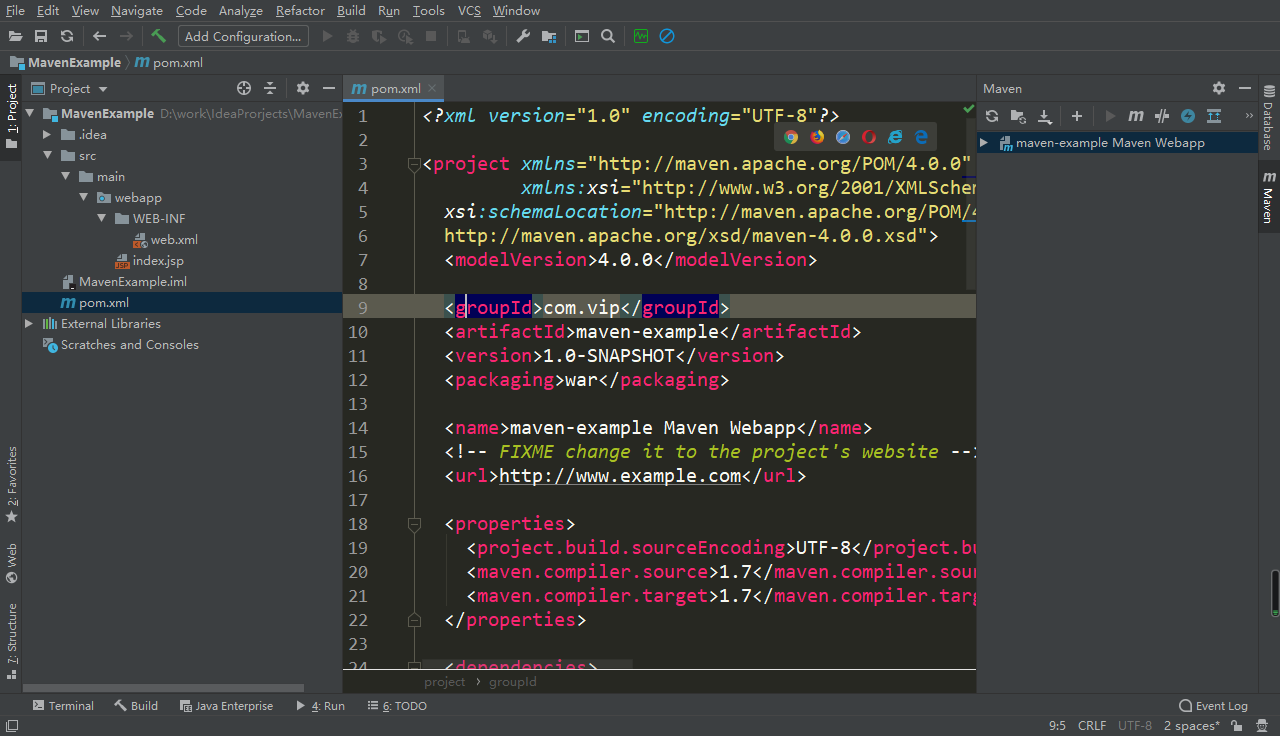Navigate back with the left arrow icon
This screenshot has width=1280, height=736.
99,36
